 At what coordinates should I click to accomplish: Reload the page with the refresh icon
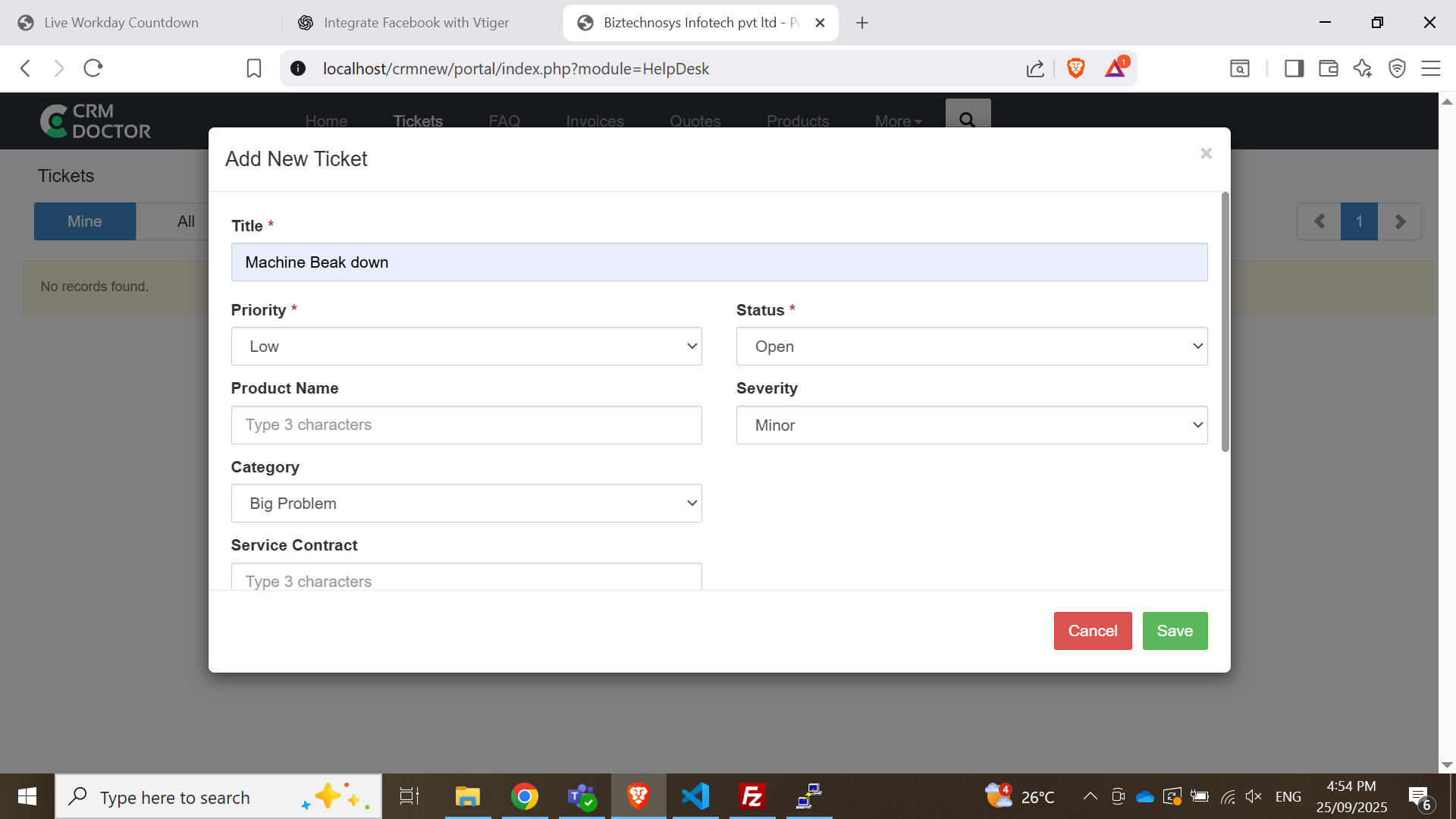click(x=93, y=67)
